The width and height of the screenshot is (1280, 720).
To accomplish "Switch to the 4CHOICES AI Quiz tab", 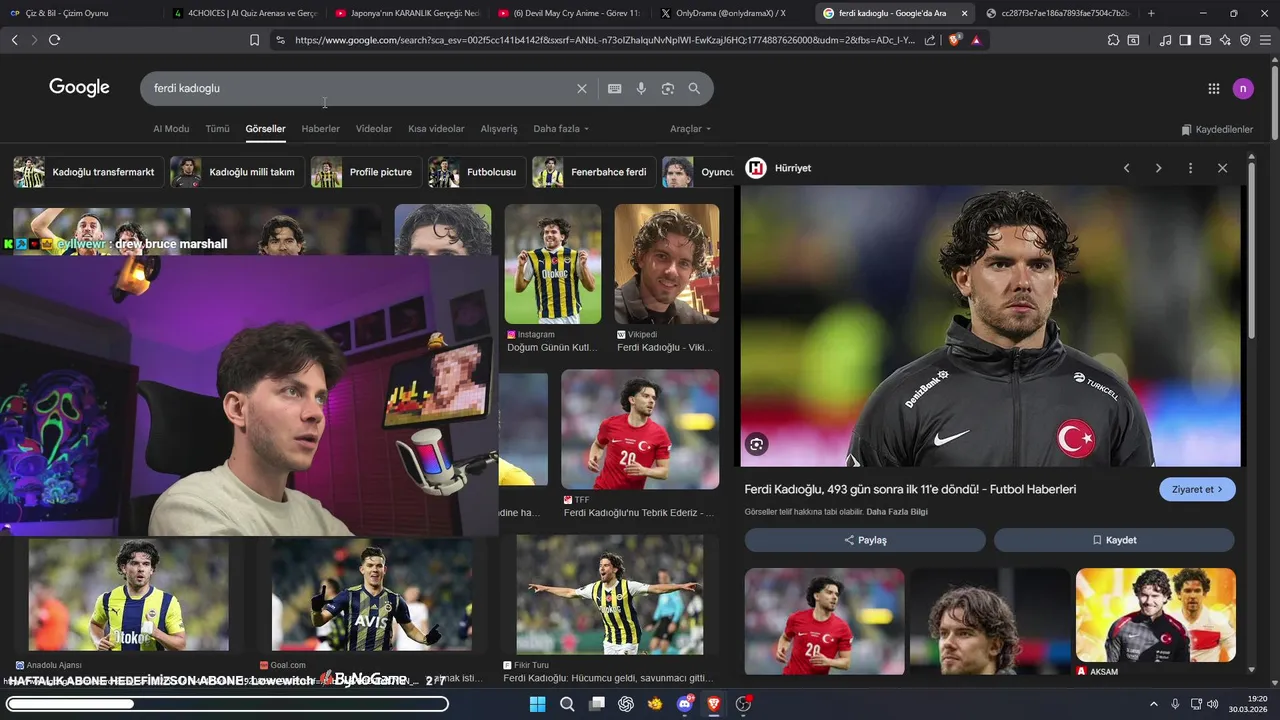I will 244,13.
